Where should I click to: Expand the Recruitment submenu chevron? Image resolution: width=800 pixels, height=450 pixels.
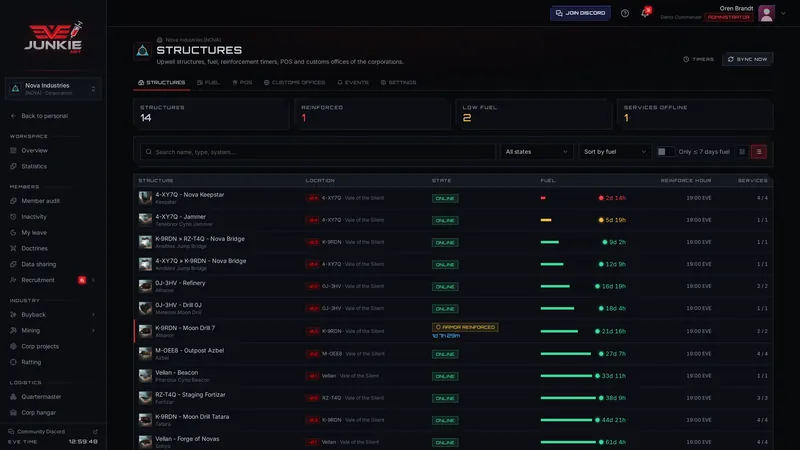point(93,280)
